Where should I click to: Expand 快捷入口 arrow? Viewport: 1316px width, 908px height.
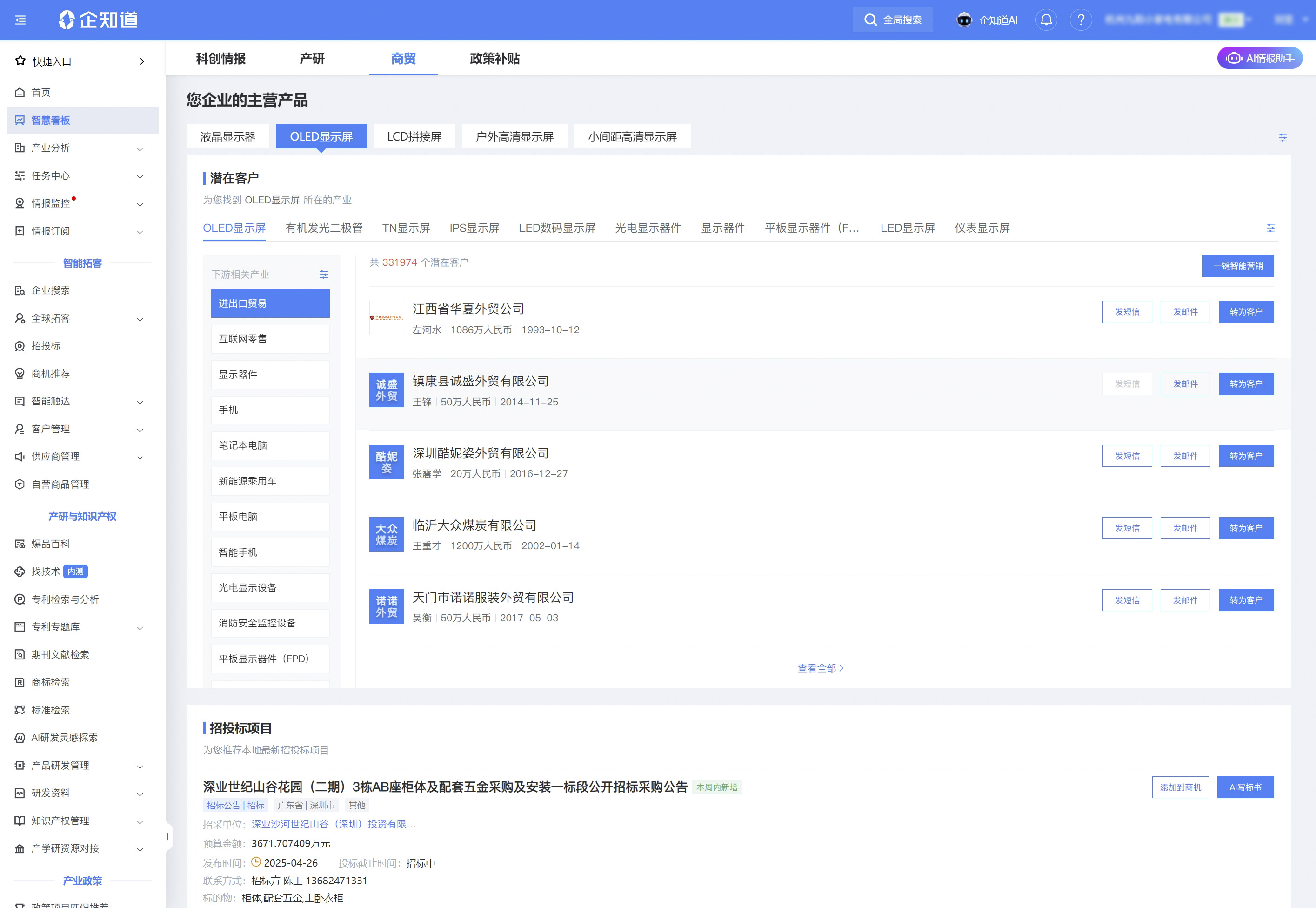click(x=142, y=61)
